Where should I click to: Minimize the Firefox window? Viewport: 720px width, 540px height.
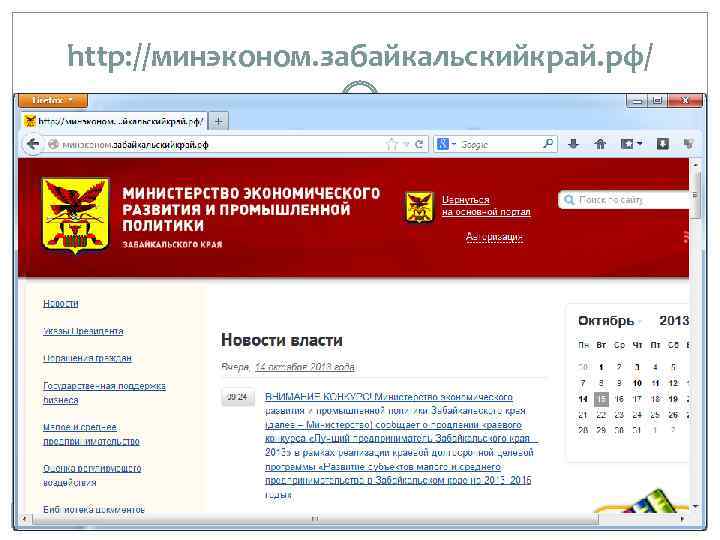[637, 101]
